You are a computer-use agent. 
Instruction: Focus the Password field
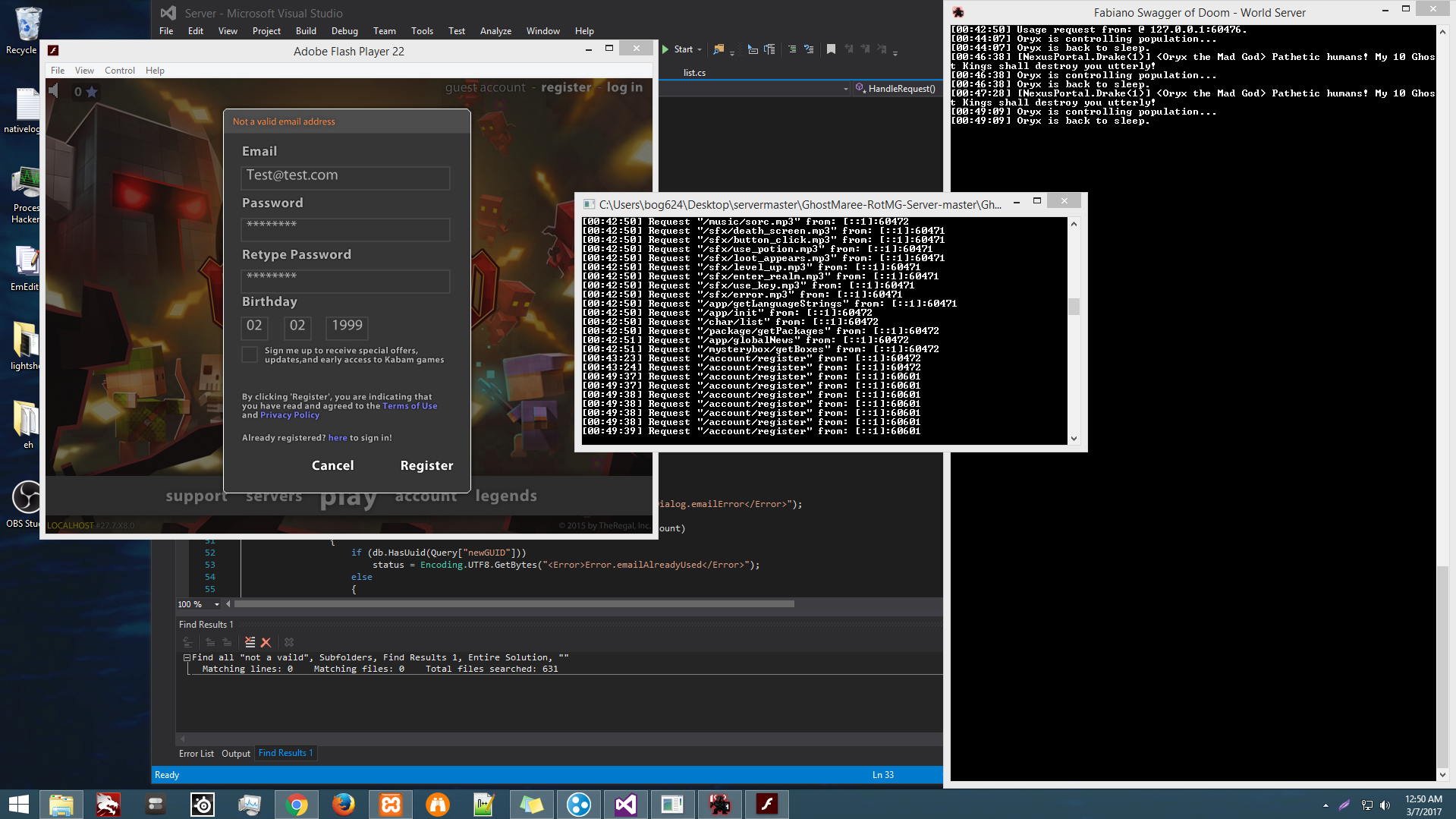(x=345, y=229)
